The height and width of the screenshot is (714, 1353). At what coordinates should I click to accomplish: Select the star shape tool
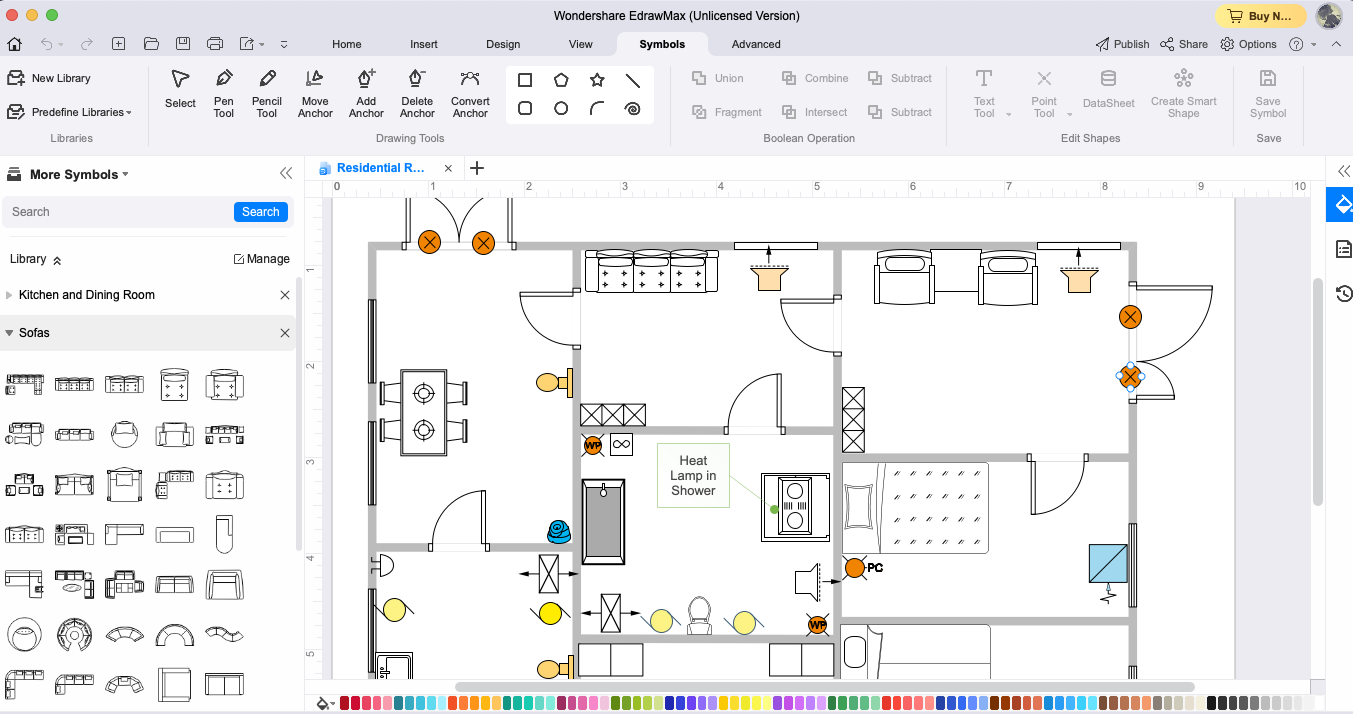pos(597,80)
